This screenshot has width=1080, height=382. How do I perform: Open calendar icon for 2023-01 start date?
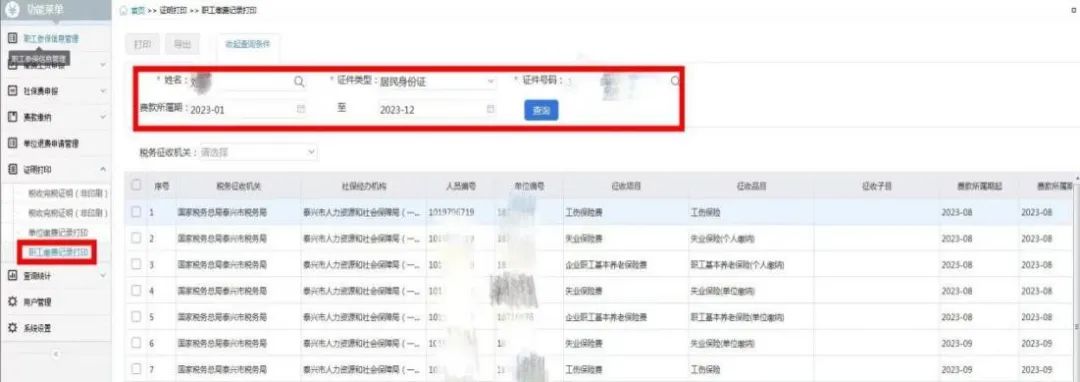click(300, 109)
